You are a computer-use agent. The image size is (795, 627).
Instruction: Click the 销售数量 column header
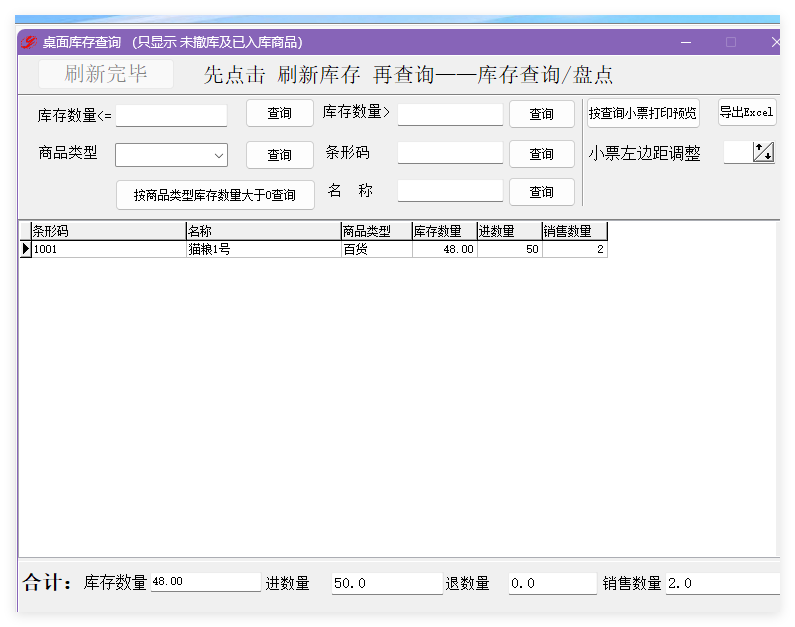(574, 231)
